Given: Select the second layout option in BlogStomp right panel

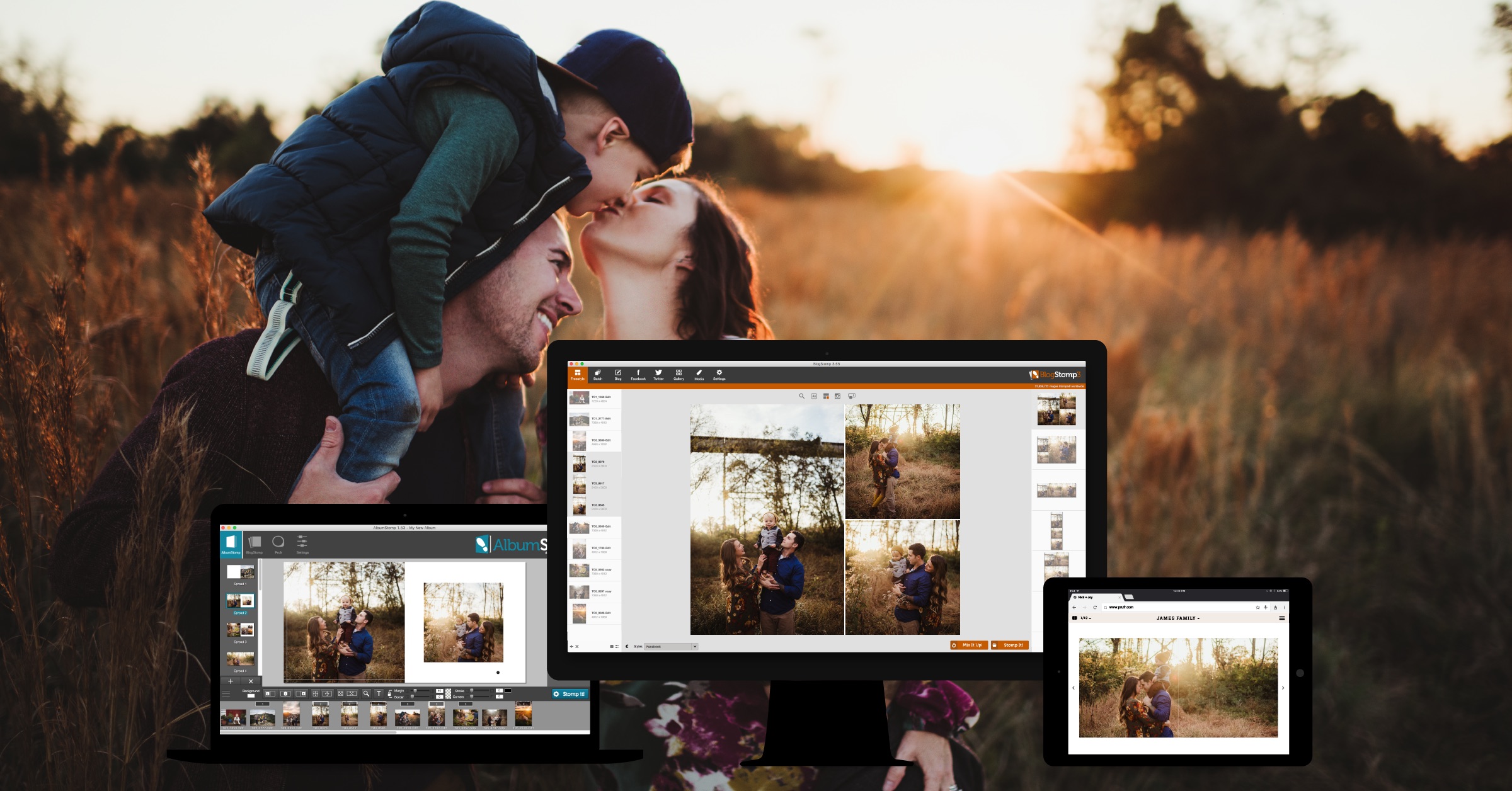Looking at the screenshot, I should coord(1057,450).
